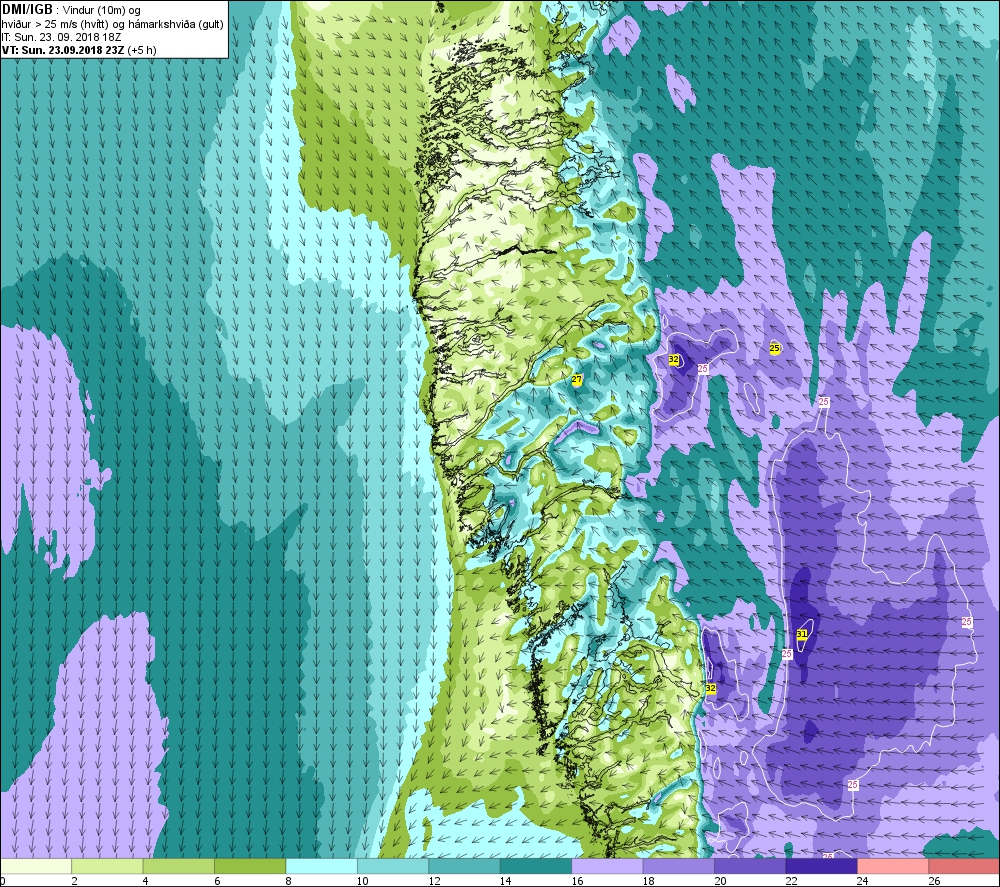Click the 16–18 m/s lavender legend swatch
This screenshot has height=887, width=1000.
click(607, 866)
